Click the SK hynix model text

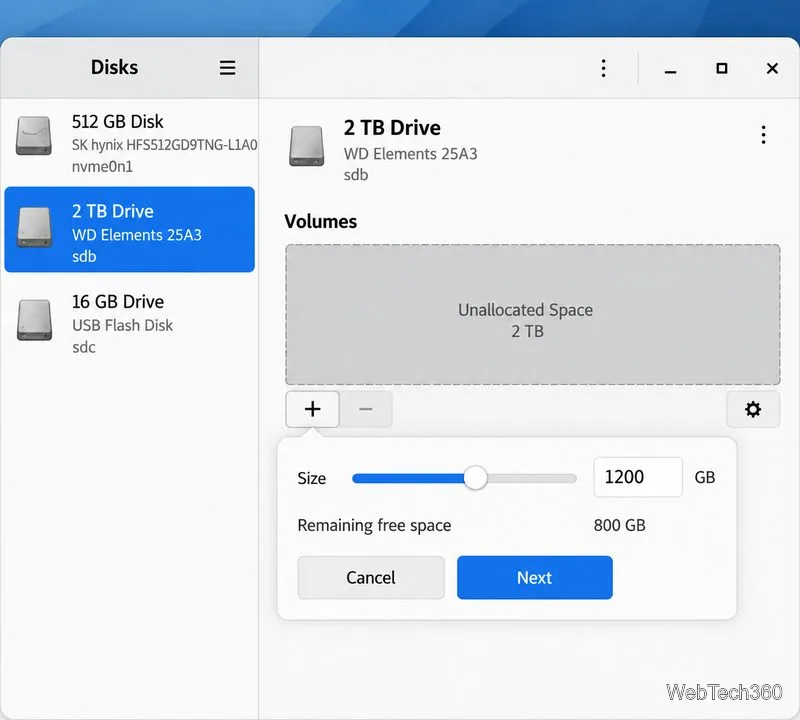(x=164, y=145)
